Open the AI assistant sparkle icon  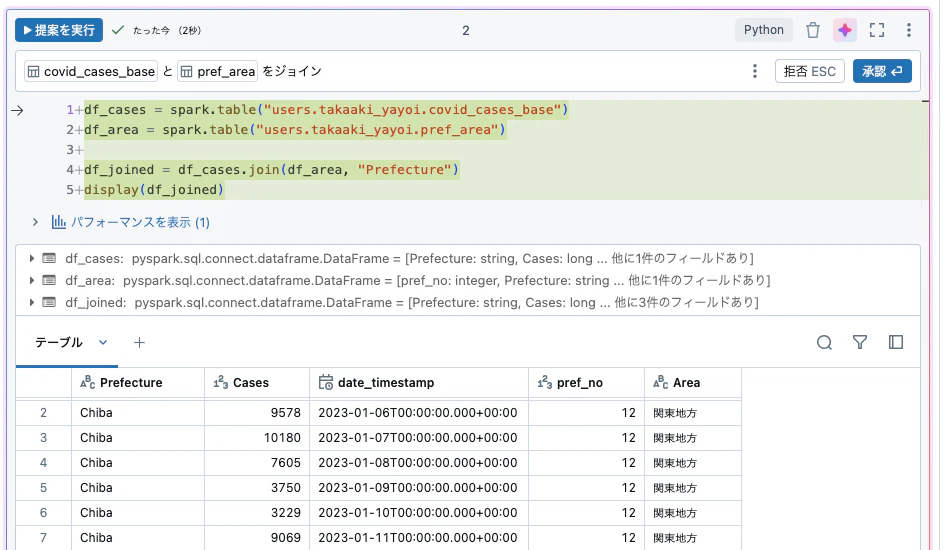pos(845,30)
